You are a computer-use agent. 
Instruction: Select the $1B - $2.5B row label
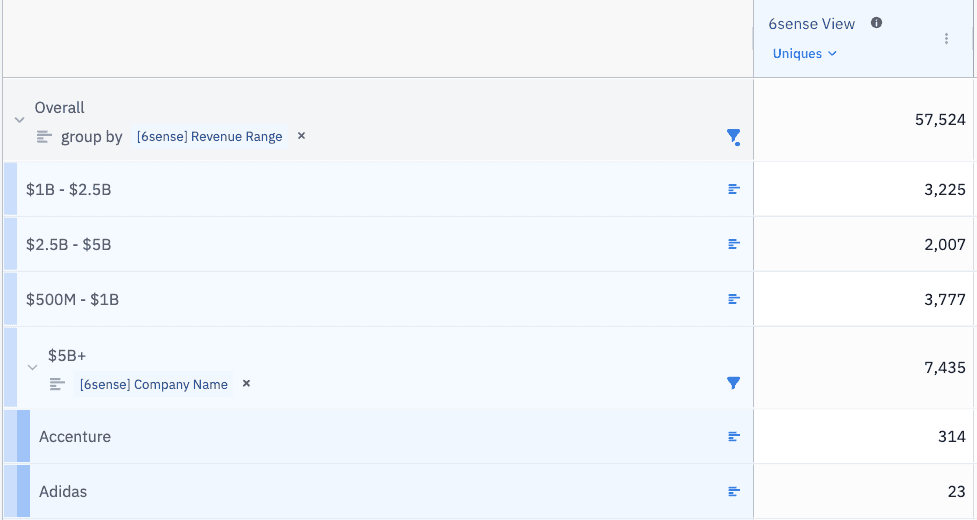pyautogui.click(x=69, y=189)
